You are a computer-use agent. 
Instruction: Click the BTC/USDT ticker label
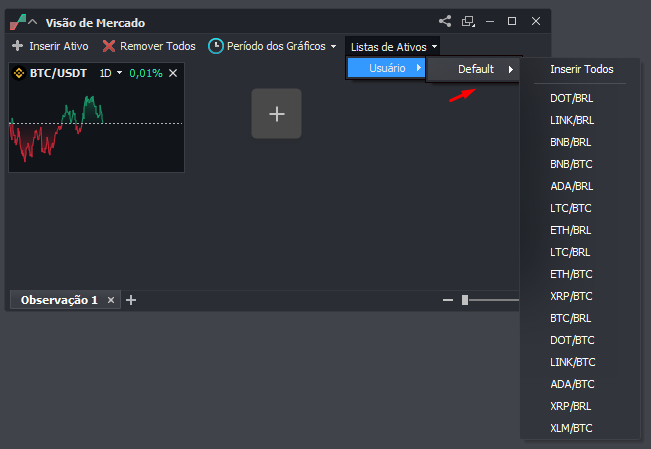pos(58,74)
